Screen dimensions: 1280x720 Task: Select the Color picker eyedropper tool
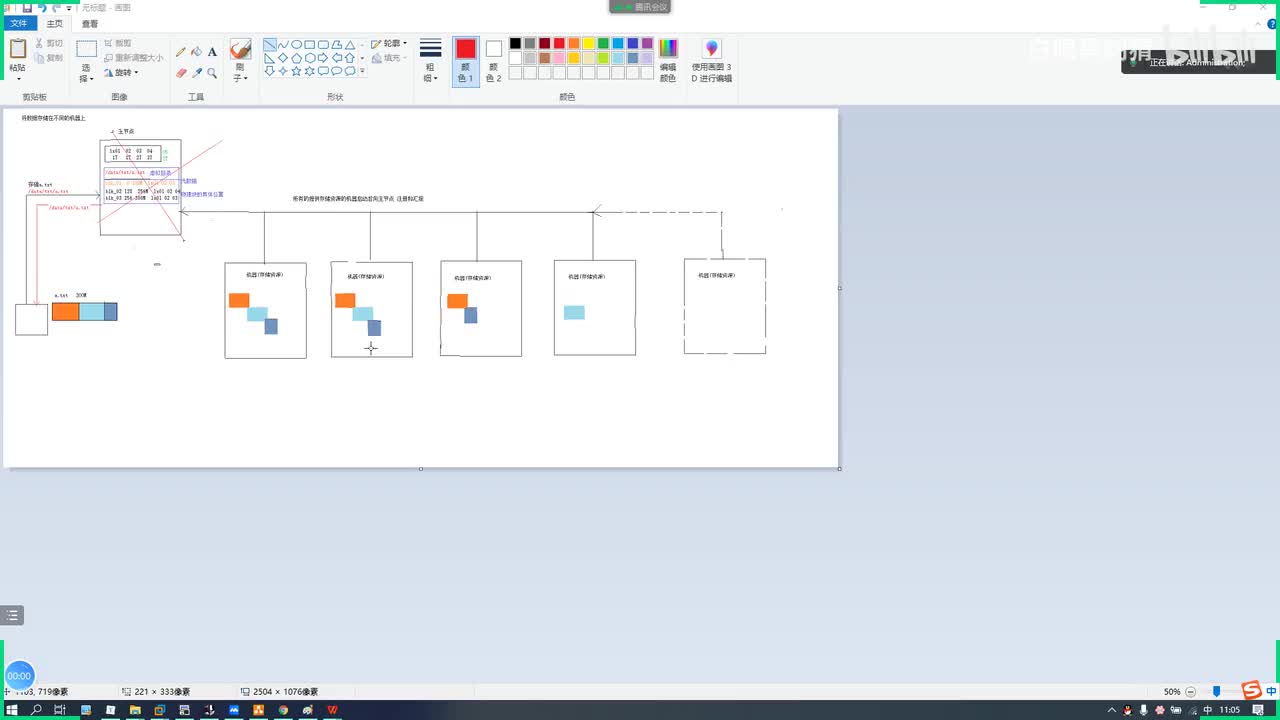(x=196, y=73)
